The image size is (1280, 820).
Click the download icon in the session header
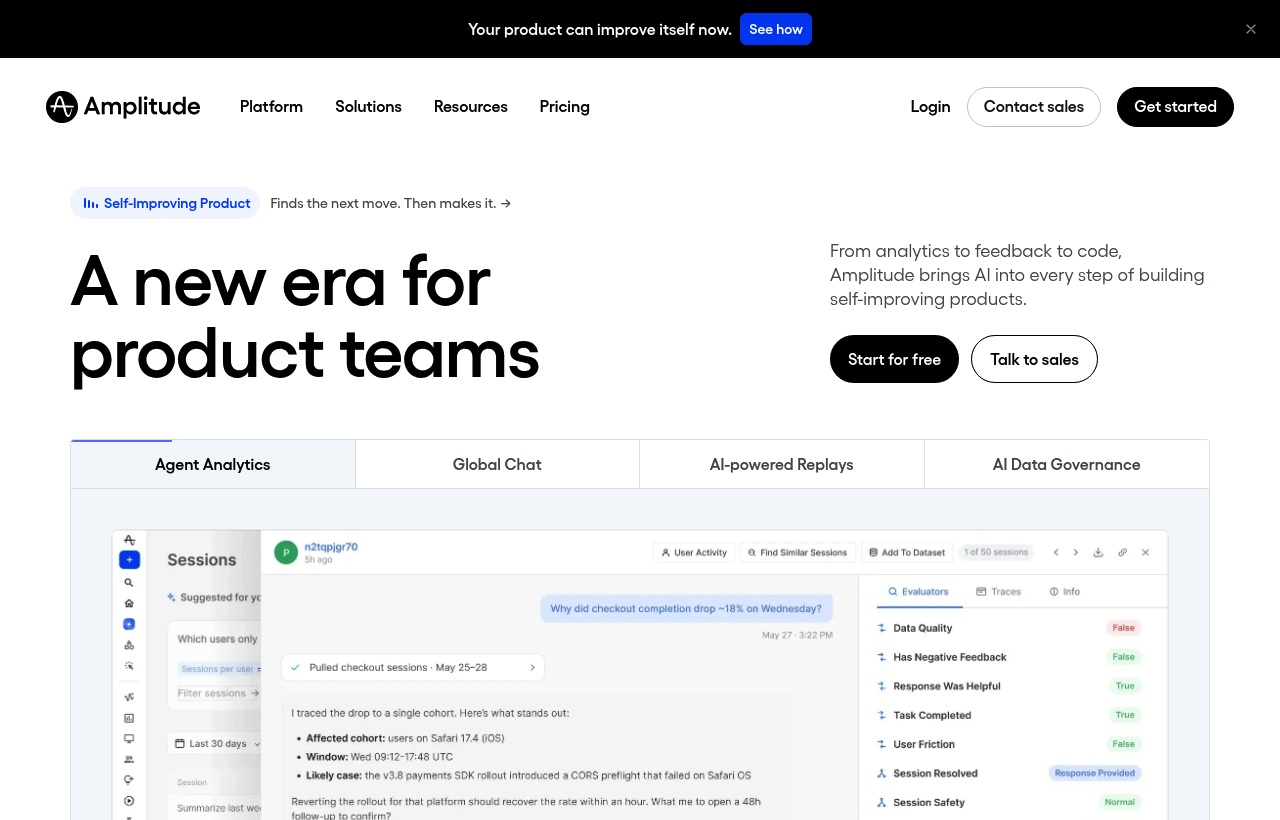pos(1098,552)
